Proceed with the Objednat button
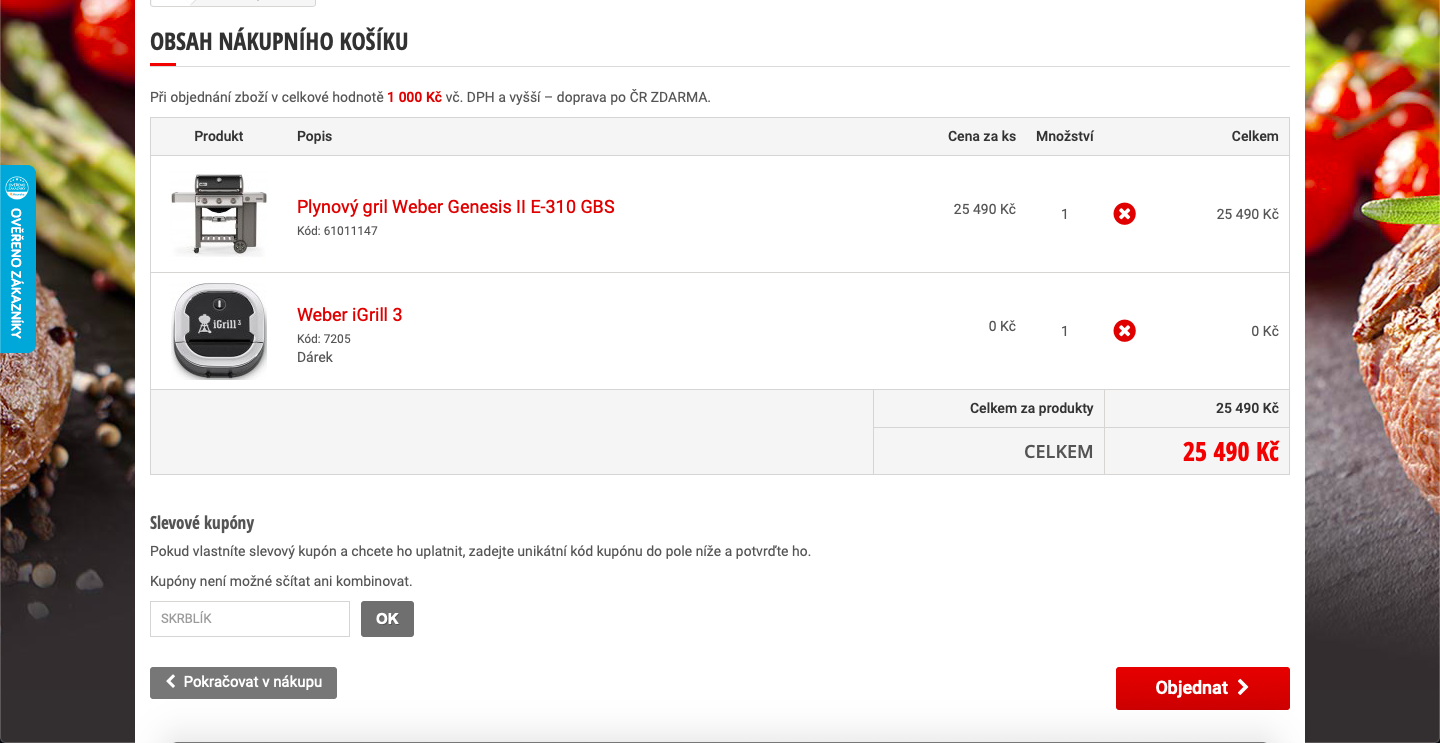The height and width of the screenshot is (743, 1440). 1203,688
